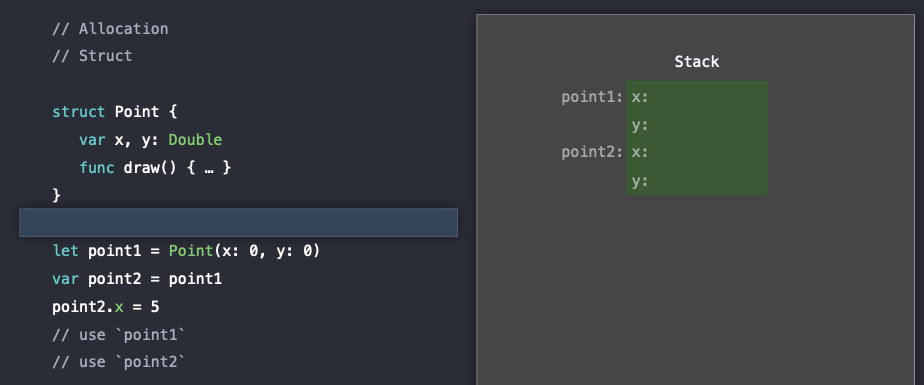Click the Point struct name declaration
This screenshot has width=924, height=385.
click(x=137, y=112)
